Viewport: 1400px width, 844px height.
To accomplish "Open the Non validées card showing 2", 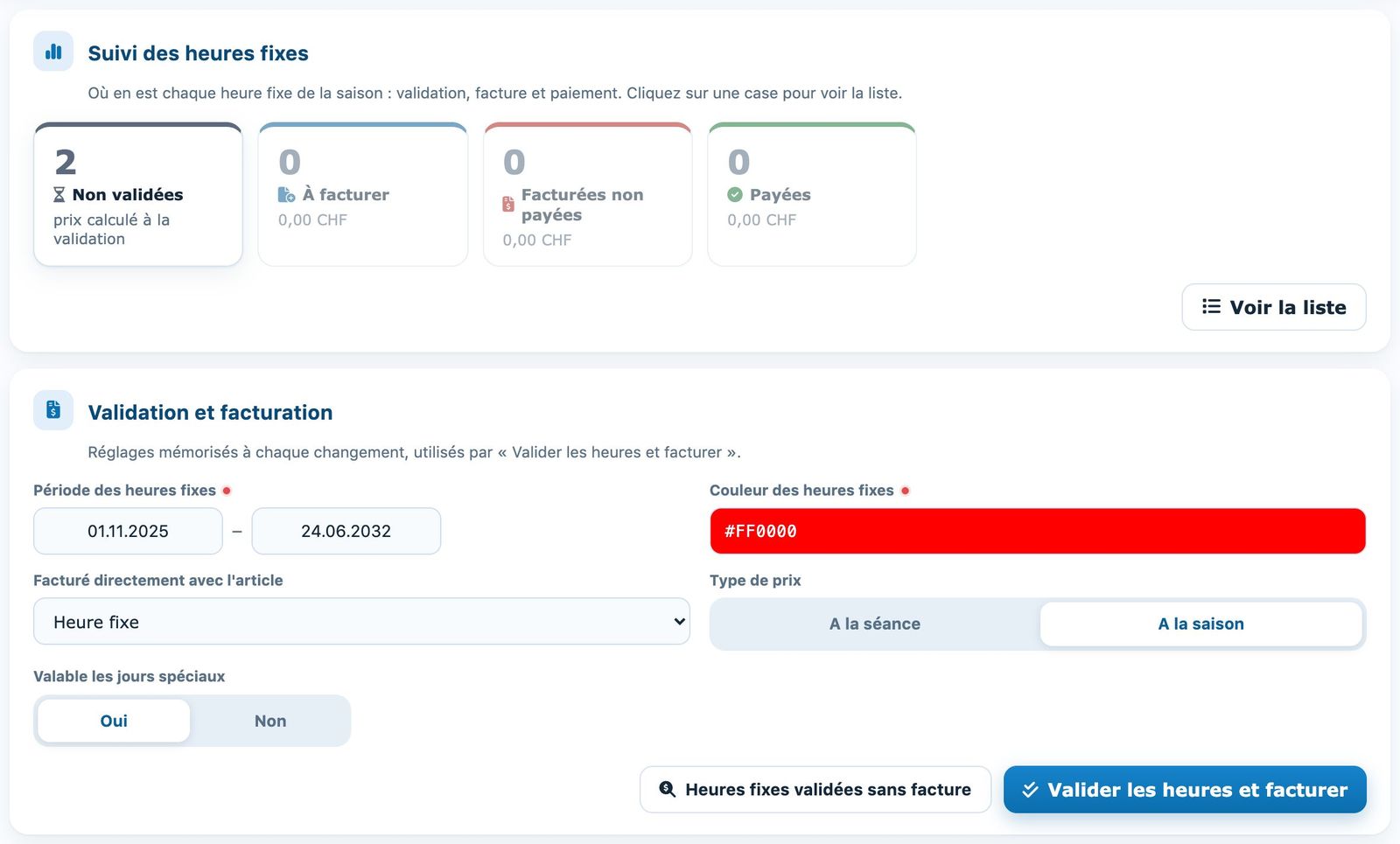I will (138, 194).
